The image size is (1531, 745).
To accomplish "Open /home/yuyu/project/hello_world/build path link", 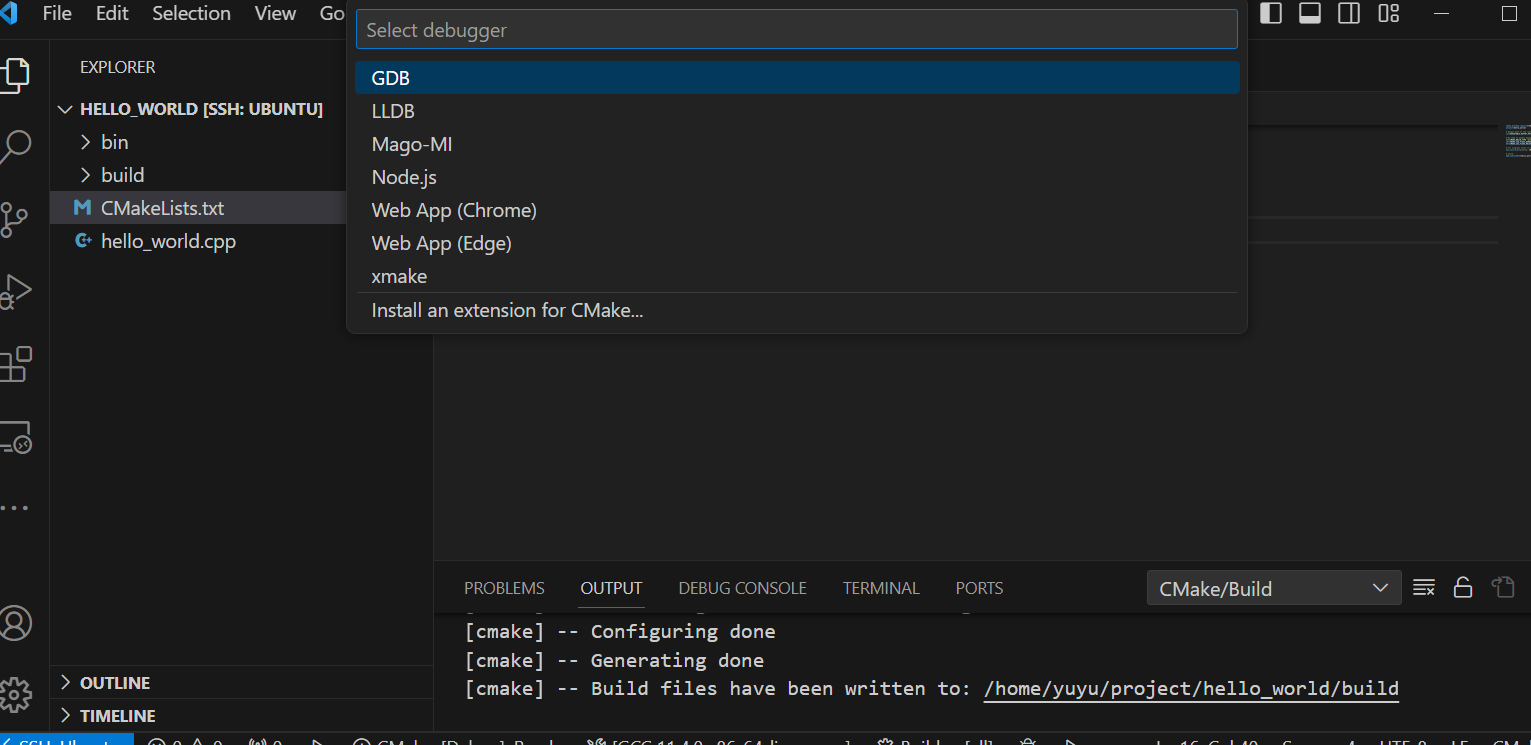I will click(x=1191, y=688).
